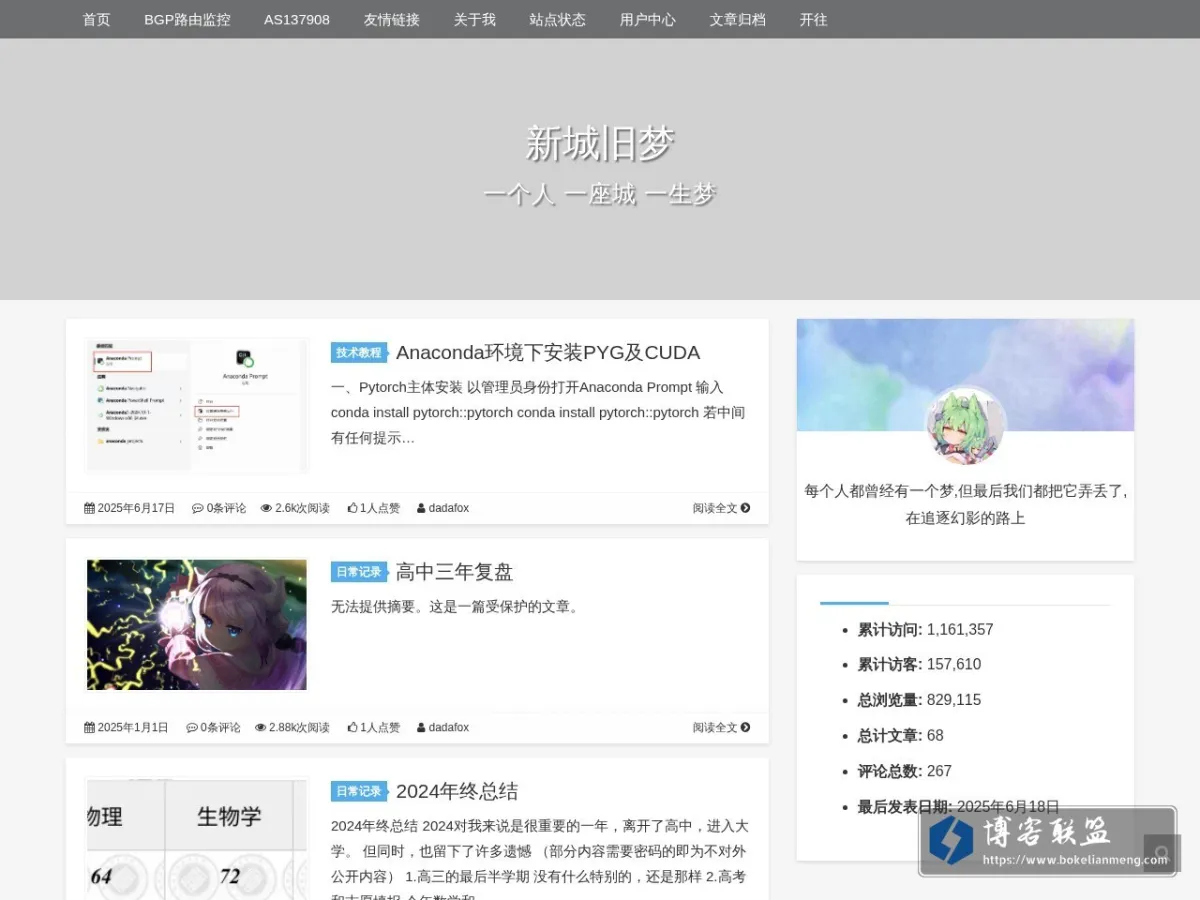View 文章归档 from the navigation
The height and width of the screenshot is (900, 1200).
tap(737, 19)
